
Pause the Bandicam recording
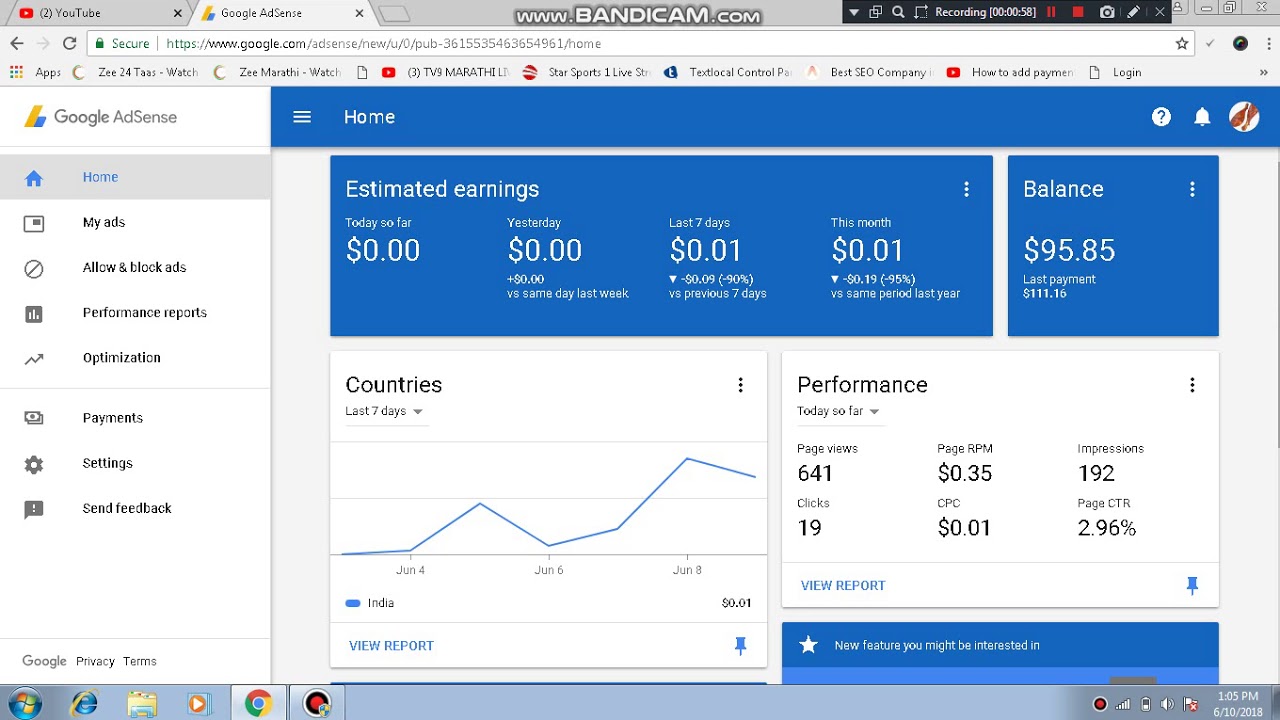(x=1051, y=12)
